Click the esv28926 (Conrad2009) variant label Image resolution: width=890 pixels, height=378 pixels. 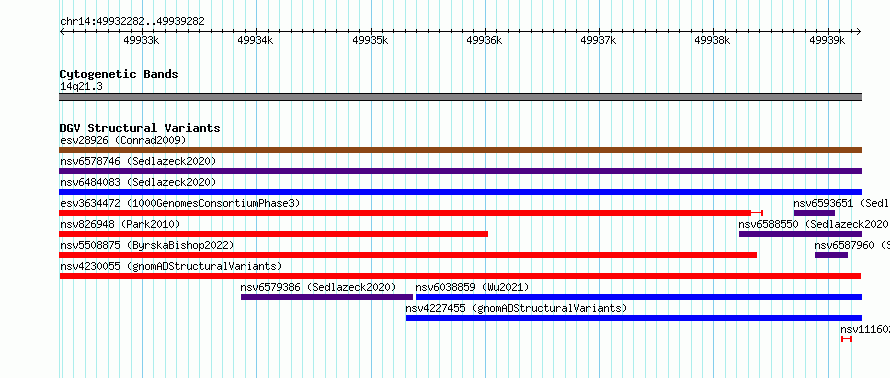[x=123, y=140]
